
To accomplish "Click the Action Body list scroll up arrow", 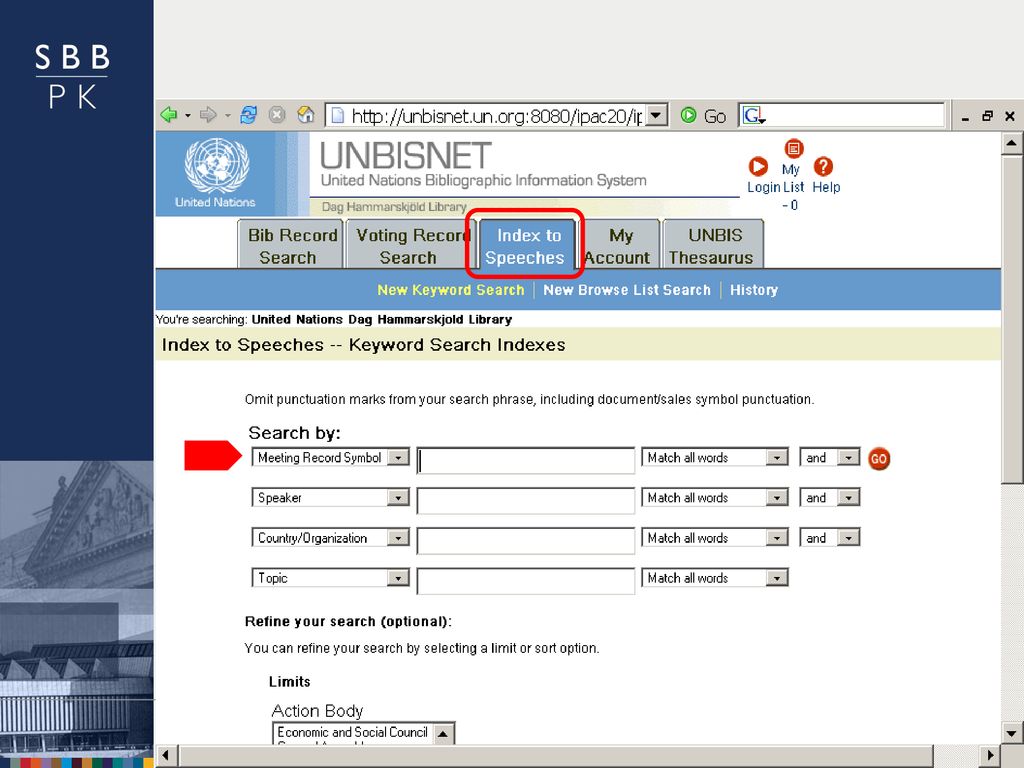I will [443, 733].
